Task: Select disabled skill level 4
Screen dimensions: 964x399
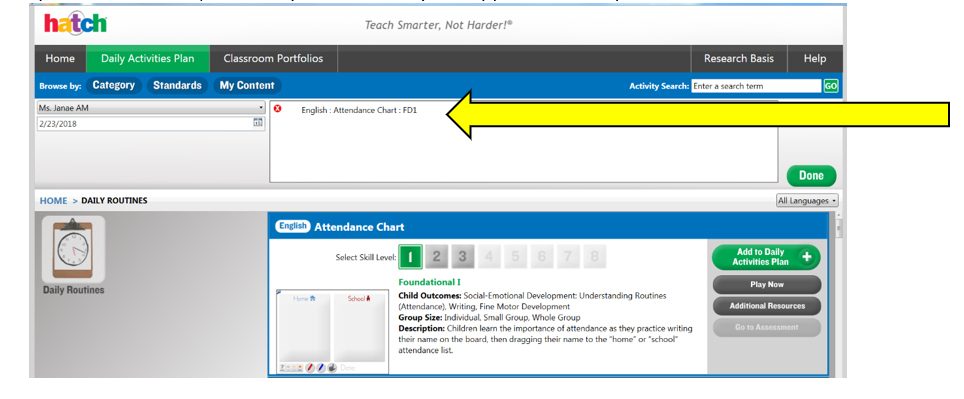Action: pos(489,257)
